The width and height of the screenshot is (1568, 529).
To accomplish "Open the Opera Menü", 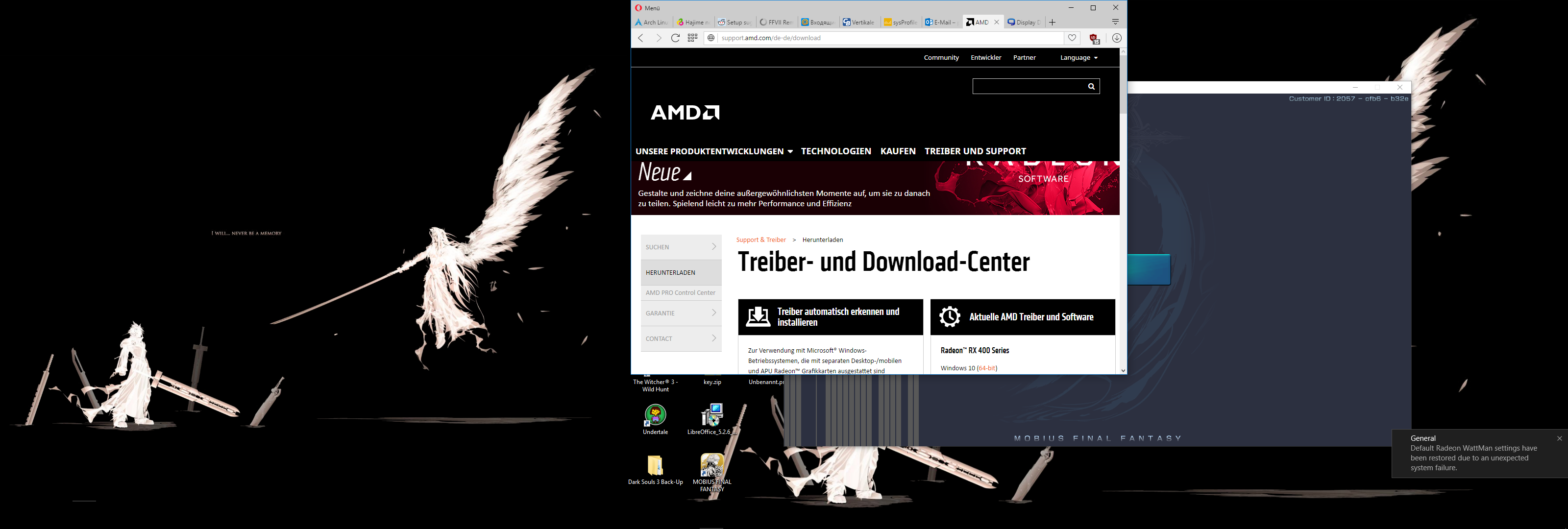I will [x=647, y=8].
